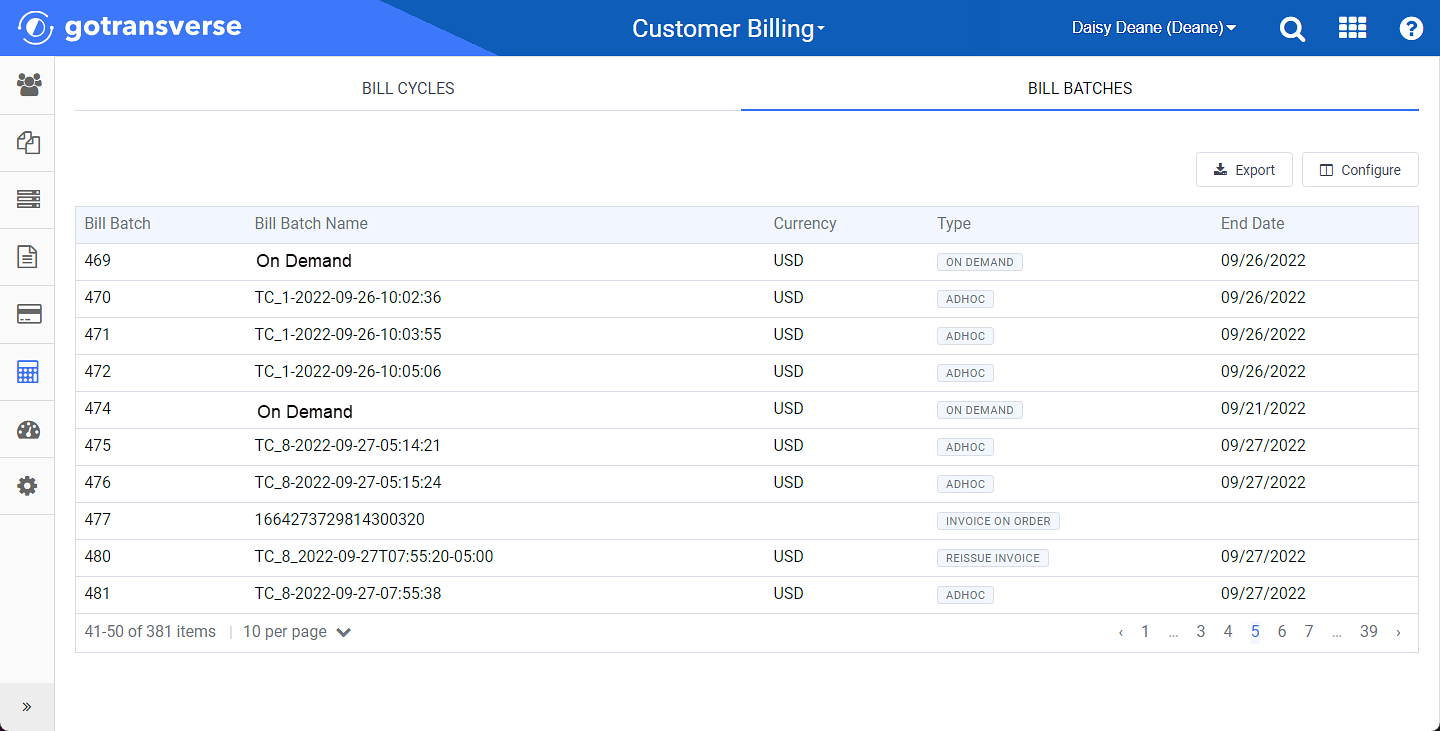
Task: Open the Billing calculator sidebar icon
Action: pos(28,372)
